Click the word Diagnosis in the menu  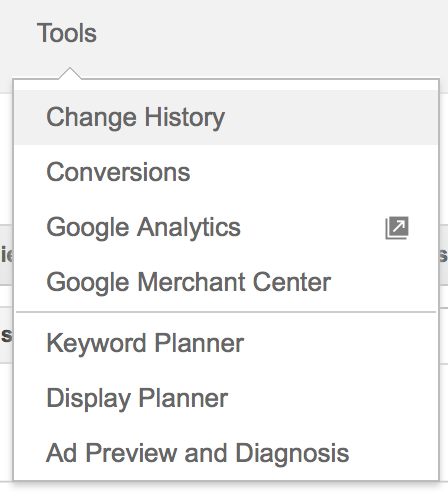click(x=292, y=454)
